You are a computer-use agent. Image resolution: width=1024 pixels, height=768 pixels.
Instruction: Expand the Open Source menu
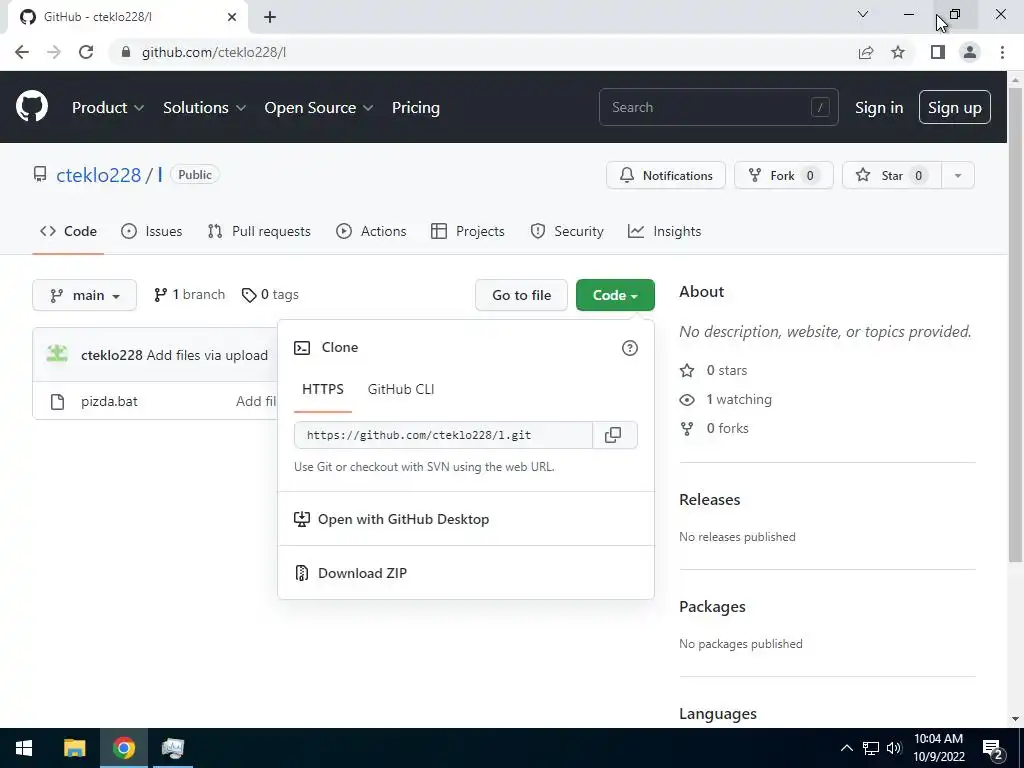pyautogui.click(x=319, y=108)
